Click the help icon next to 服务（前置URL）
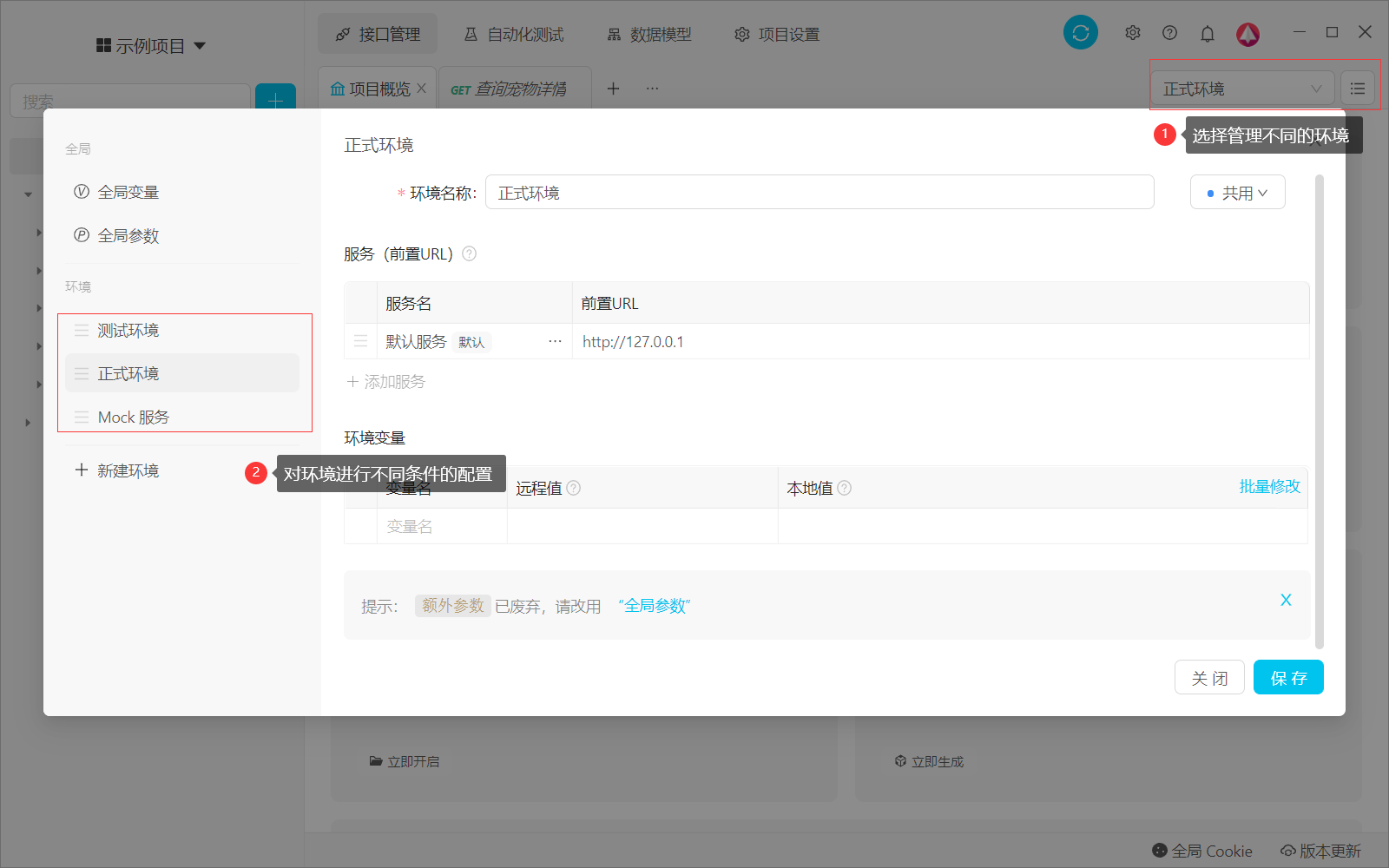Viewport: 1389px width, 868px height. pyautogui.click(x=470, y=253)
